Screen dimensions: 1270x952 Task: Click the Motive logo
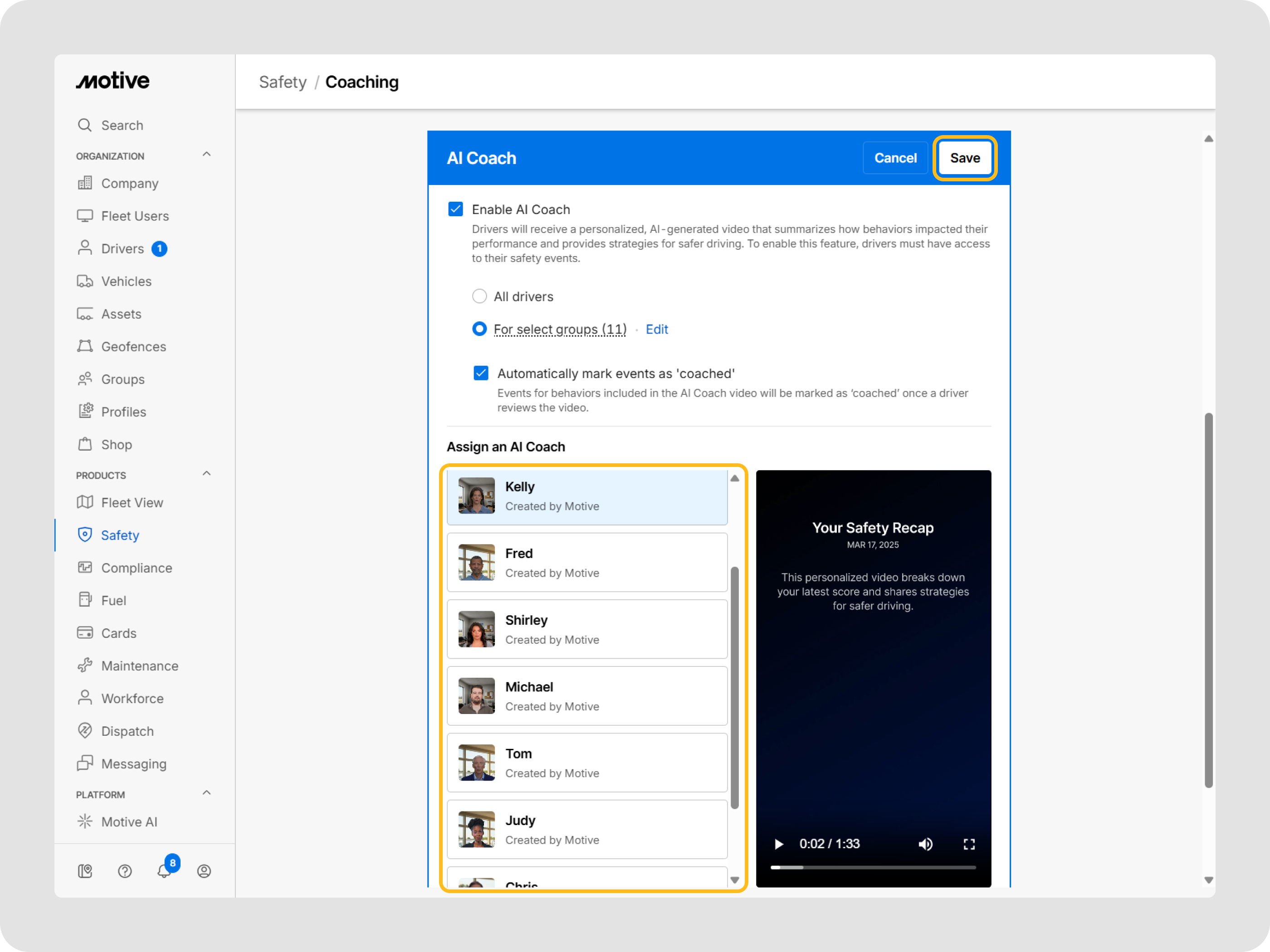click(112, 81)
